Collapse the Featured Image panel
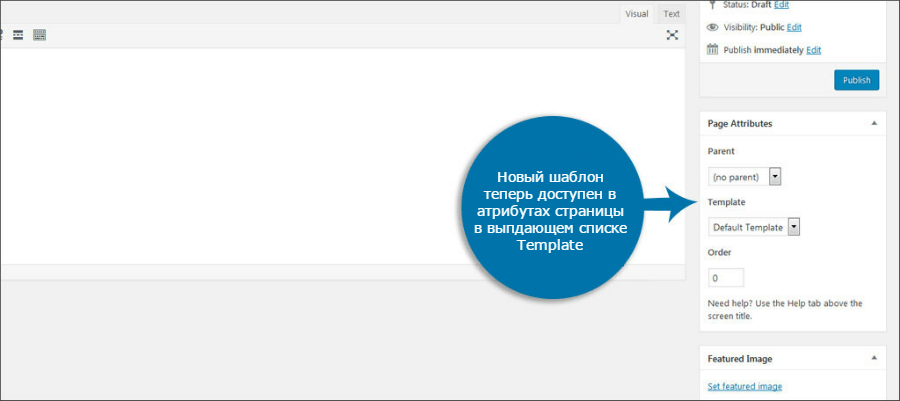The width and height of the screenshot is (900, 401). [874, 358]
